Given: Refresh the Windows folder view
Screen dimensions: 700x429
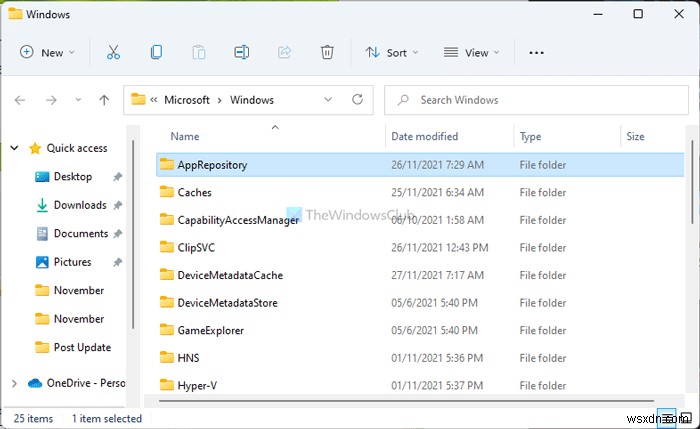Looking at the screenshot, I should click(x=357, y=100).
